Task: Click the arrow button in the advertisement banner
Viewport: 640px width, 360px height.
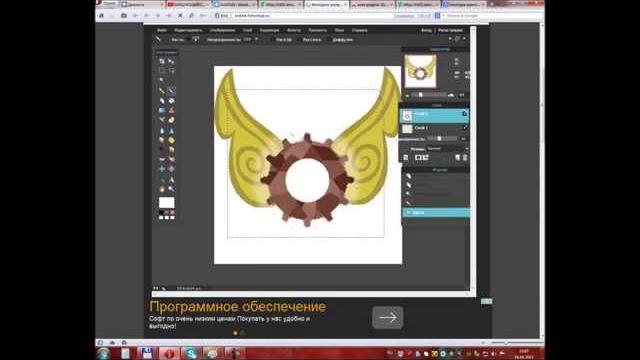Action: pos(387,317)
